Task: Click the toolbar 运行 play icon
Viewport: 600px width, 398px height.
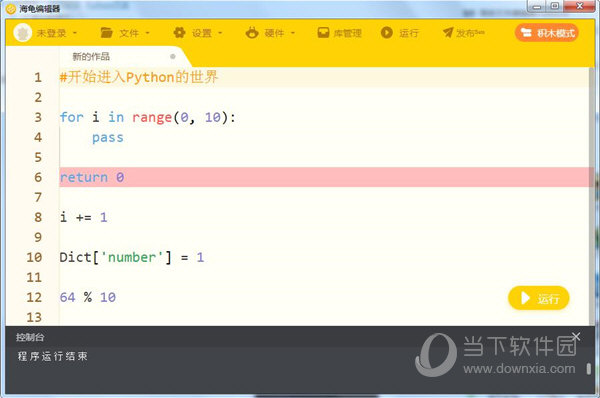Action: coord(386,33)
